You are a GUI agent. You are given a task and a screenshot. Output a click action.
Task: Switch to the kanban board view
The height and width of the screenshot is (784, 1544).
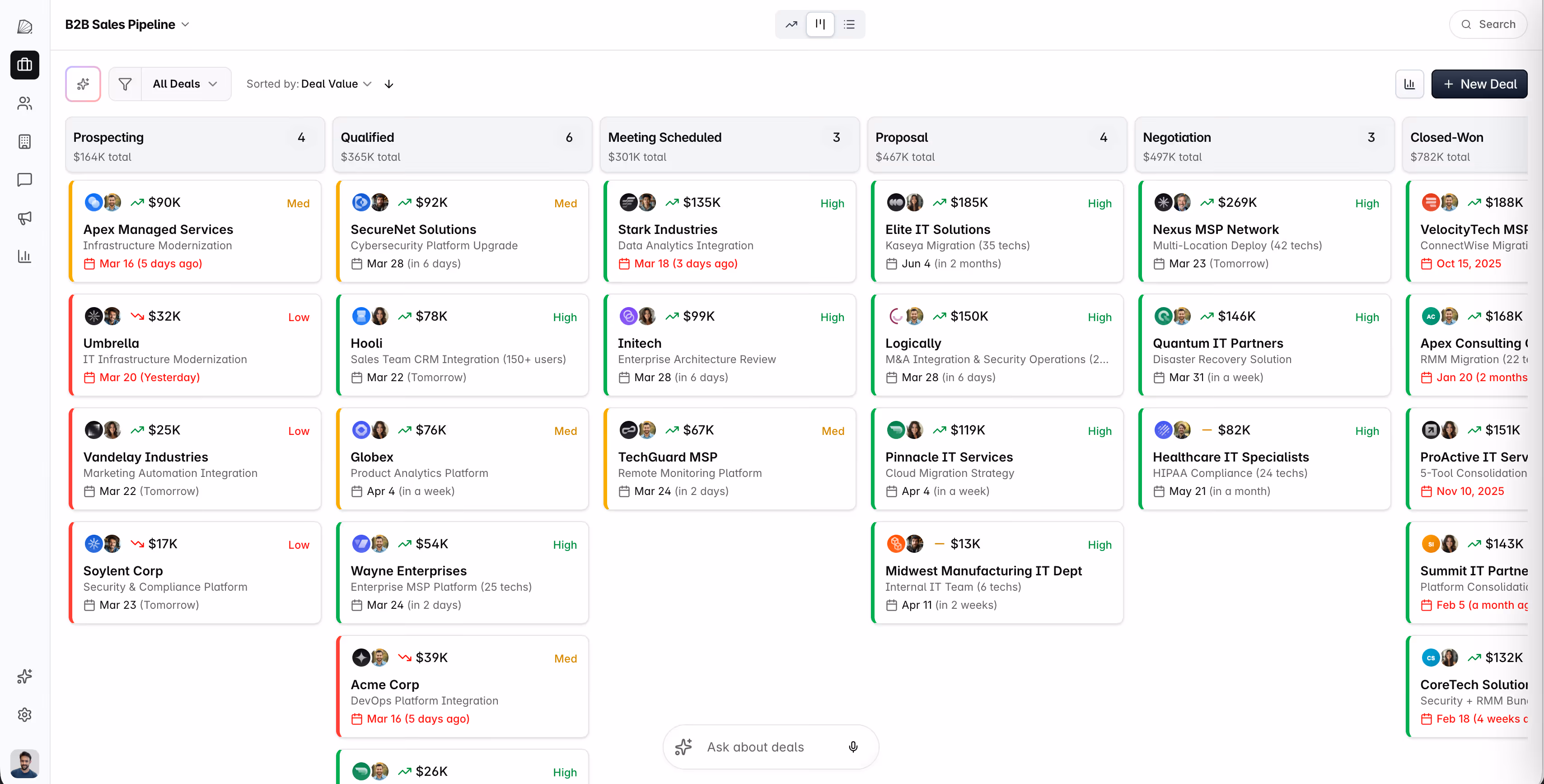point(820,24)
